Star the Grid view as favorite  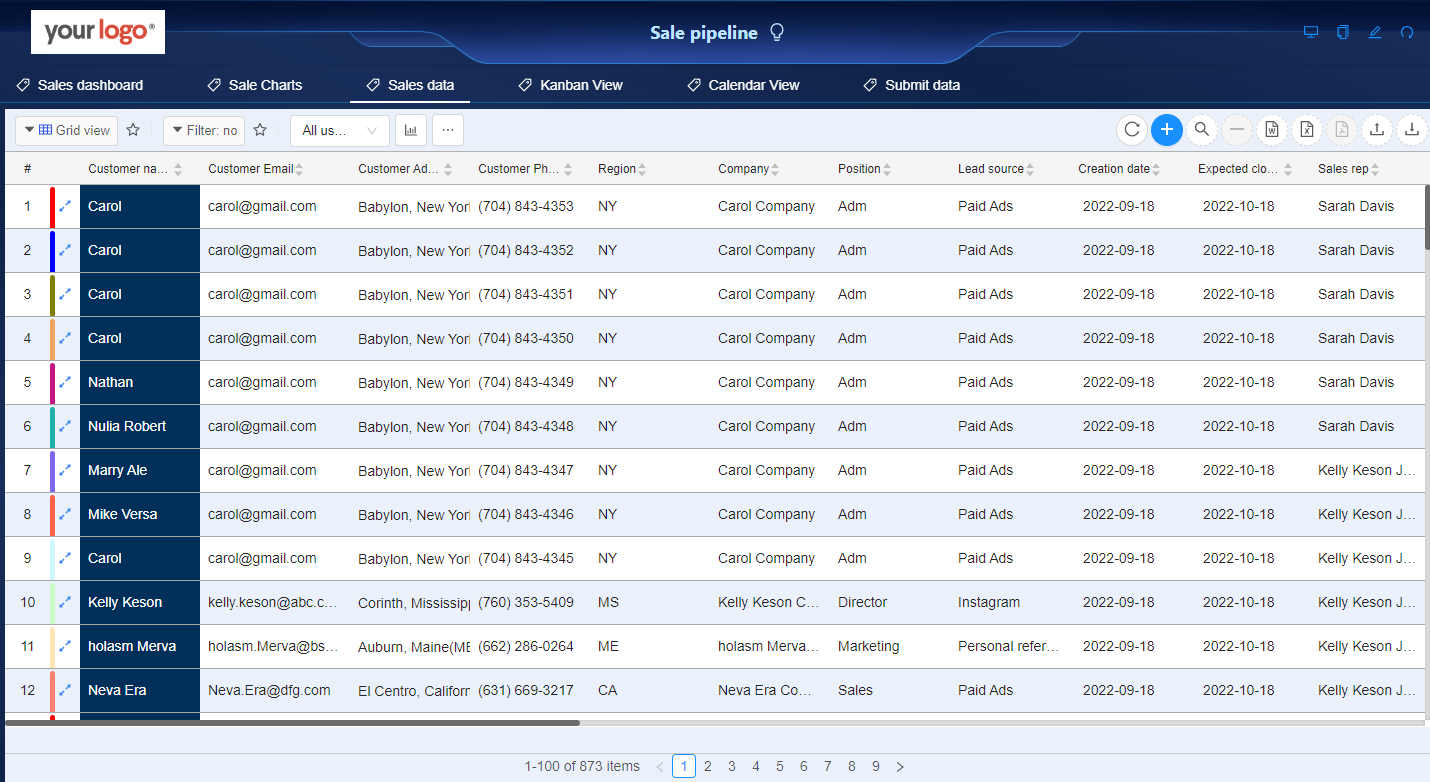coord(133,130)
